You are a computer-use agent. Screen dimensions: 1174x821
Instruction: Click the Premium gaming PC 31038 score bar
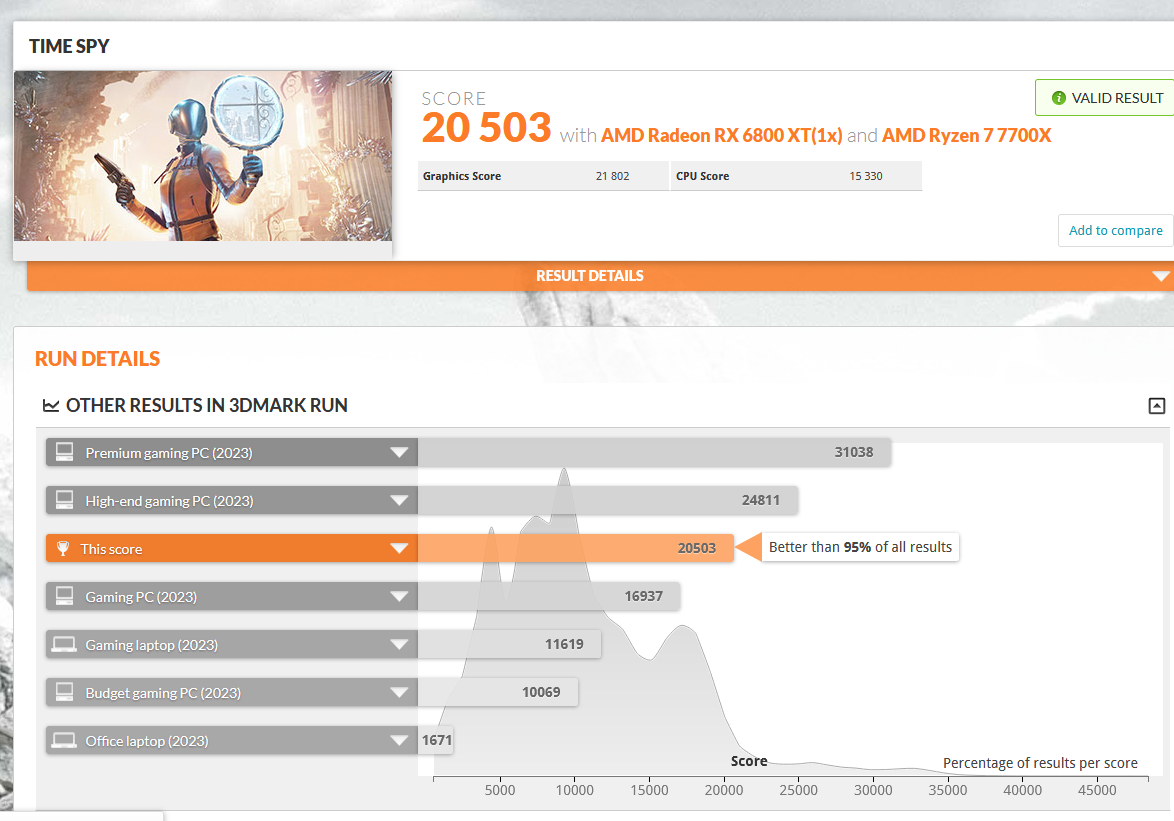(654, 452)
